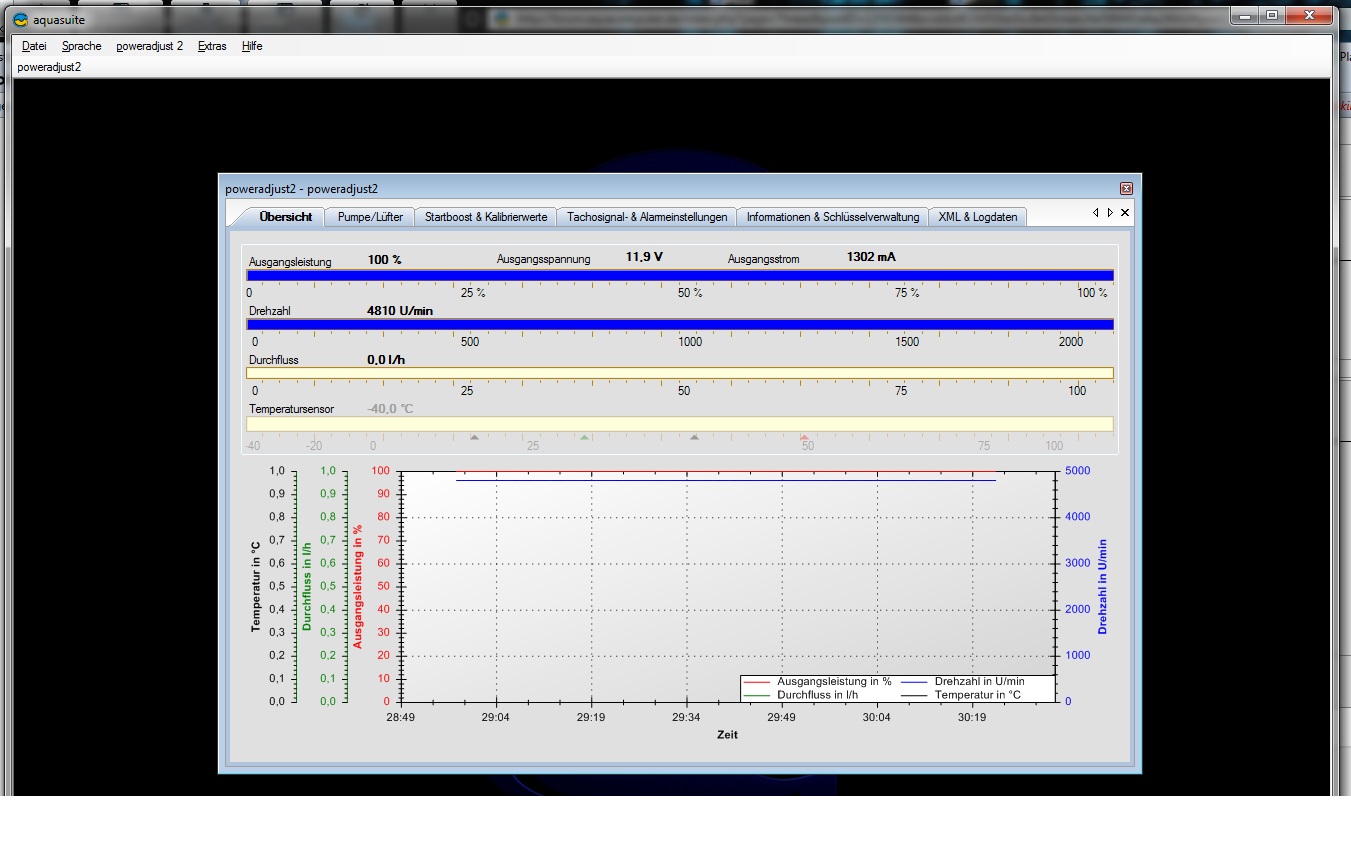Maximize the aquasuite window
This screenshot has height=863, width=1351.
tap(1272, 16)
